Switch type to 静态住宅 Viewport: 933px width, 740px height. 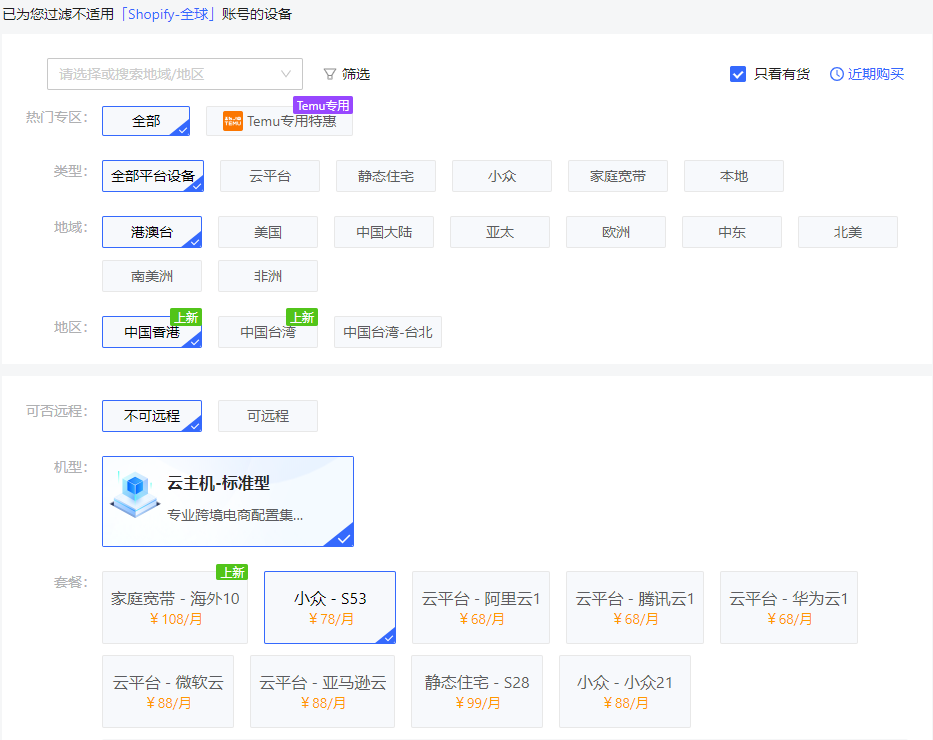click(x=386, y=176)
